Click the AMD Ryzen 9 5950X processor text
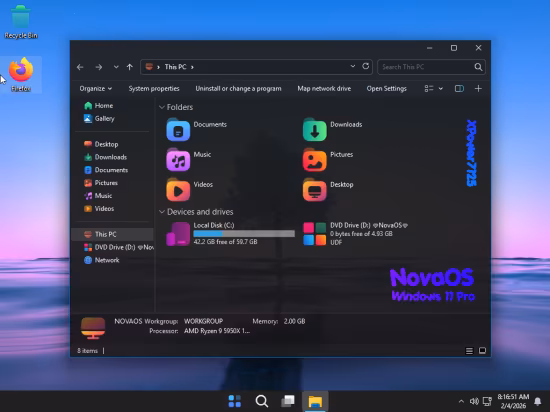Image resolution: width=550 pixels, height=412 pixels. [217, 331]
